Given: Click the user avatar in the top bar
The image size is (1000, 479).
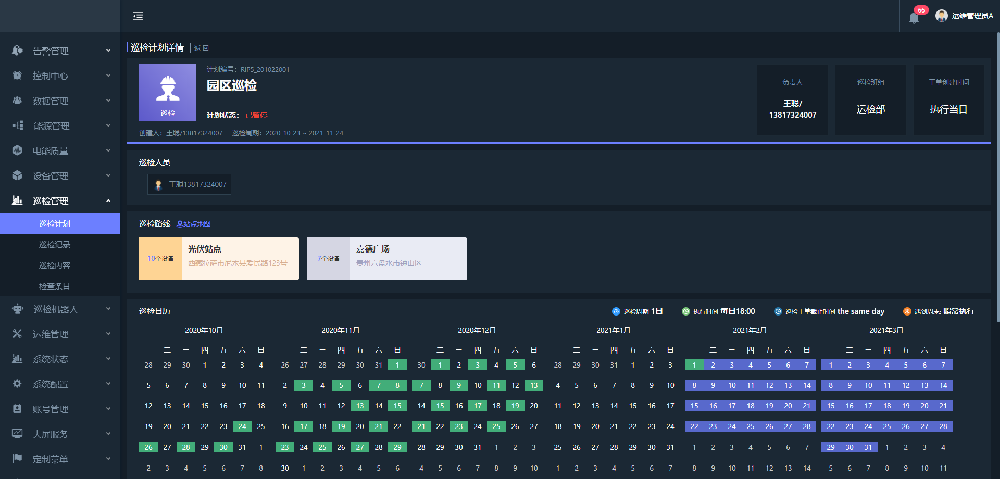Looking at the screenshot, I should coord(941,16).
